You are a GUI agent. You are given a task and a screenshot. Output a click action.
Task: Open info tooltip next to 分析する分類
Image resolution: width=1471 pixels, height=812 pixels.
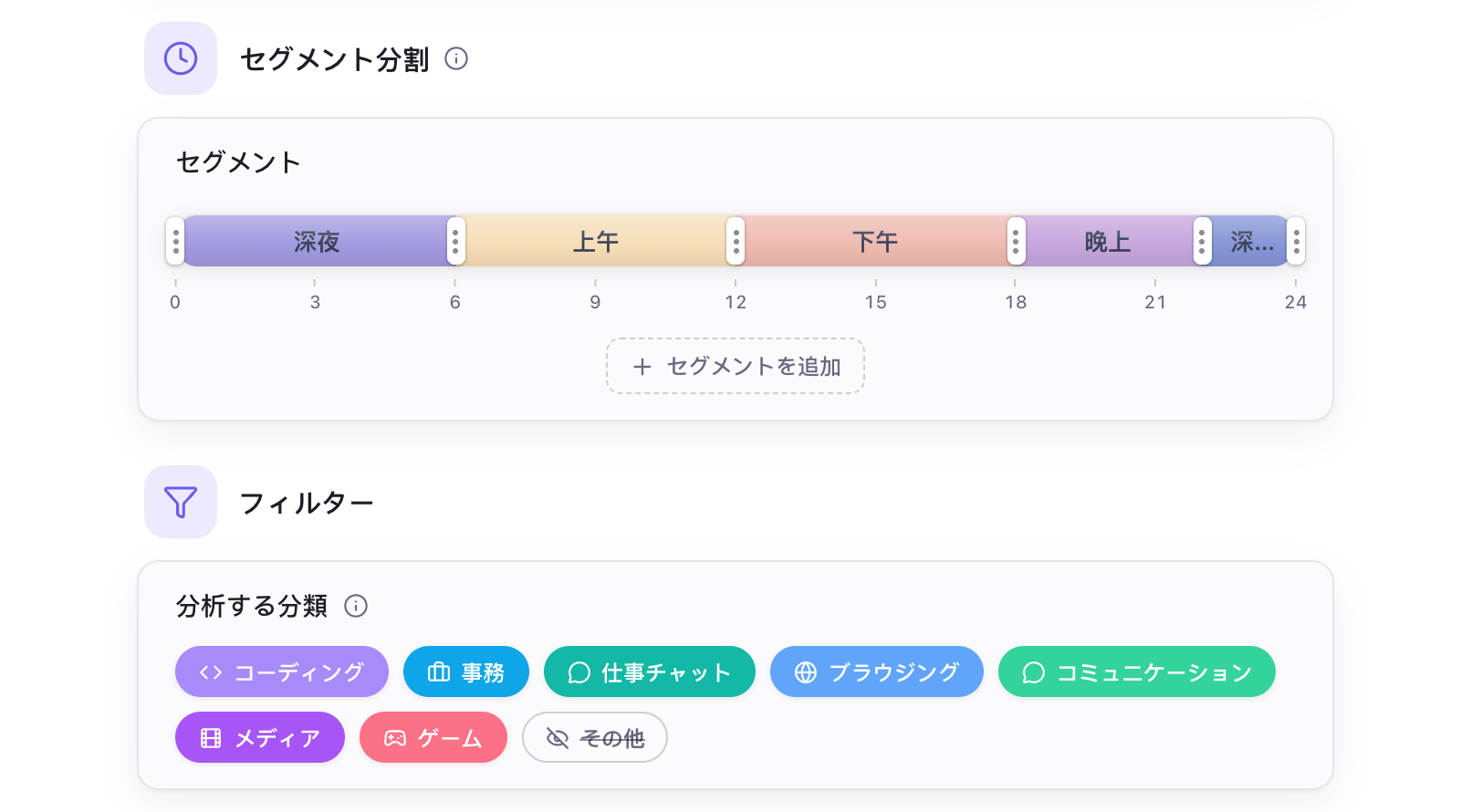click(356, 606)
